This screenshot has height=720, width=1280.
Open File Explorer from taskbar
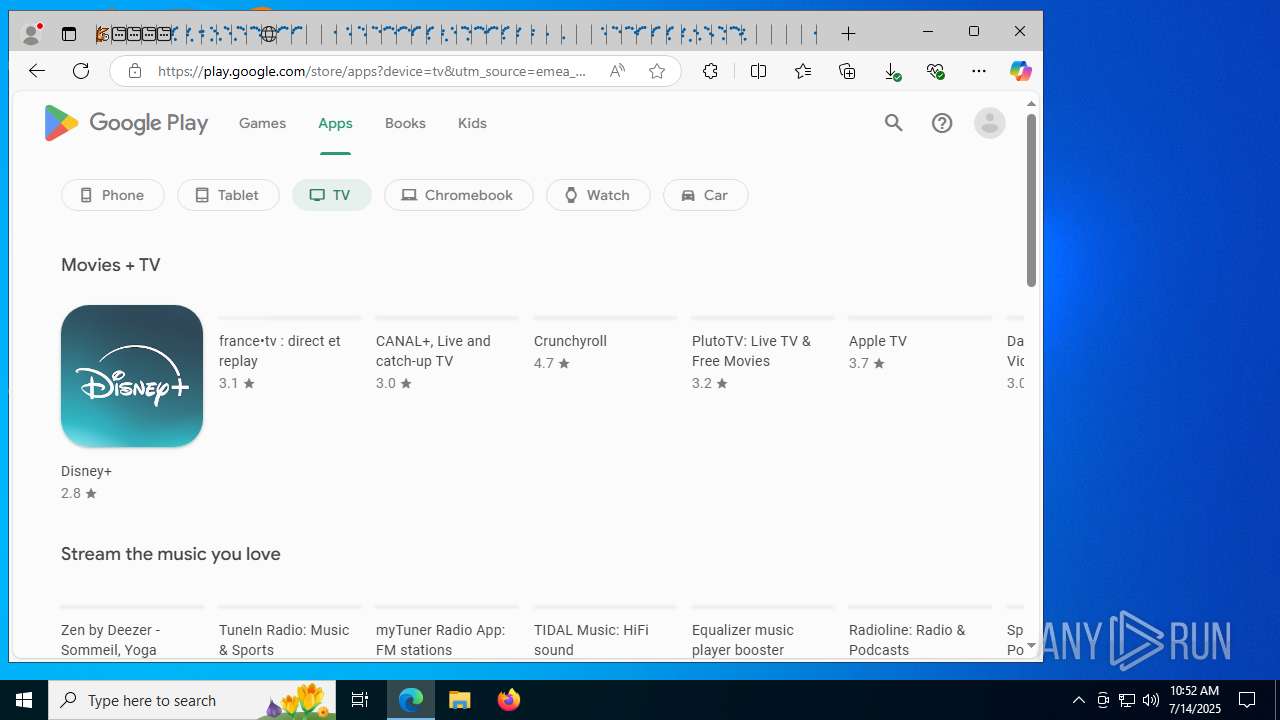coord(460,700)
